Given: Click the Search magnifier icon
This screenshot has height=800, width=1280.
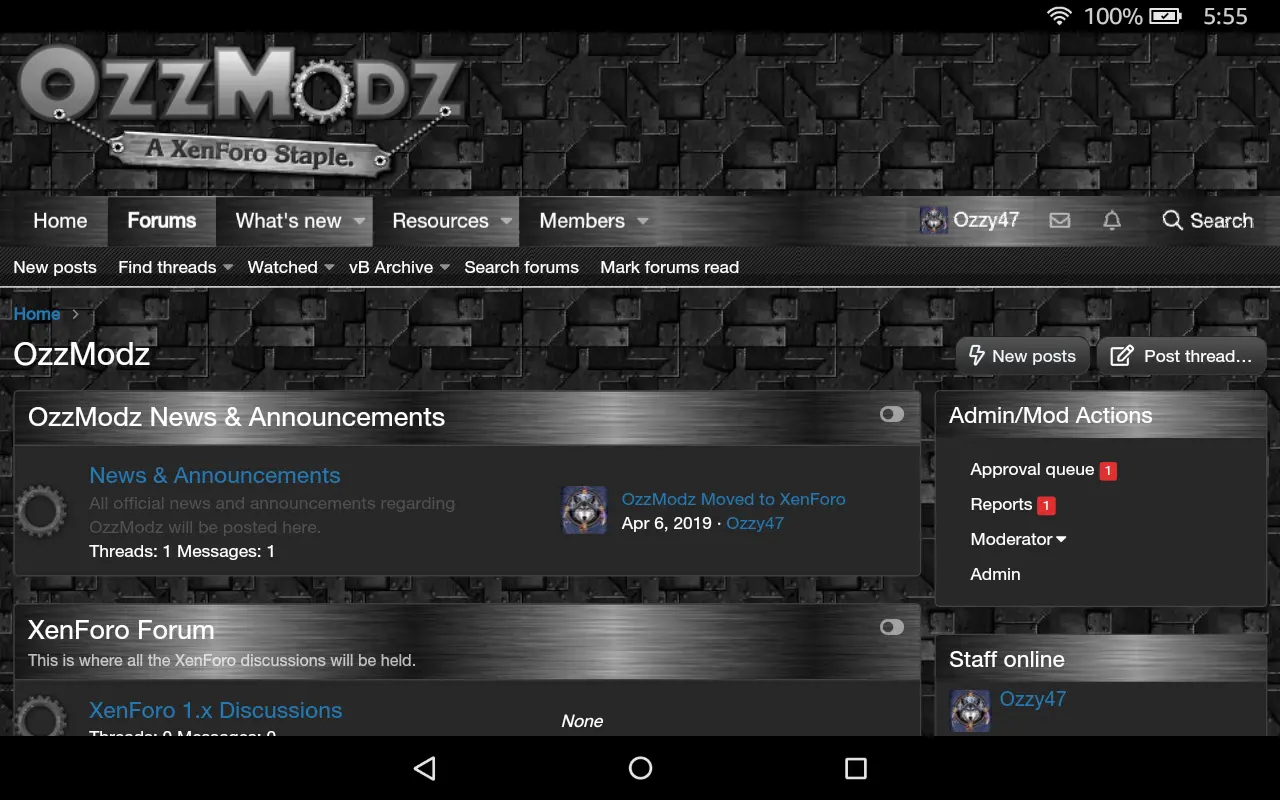Looking at the screenshot, I should coord(1172,220).
